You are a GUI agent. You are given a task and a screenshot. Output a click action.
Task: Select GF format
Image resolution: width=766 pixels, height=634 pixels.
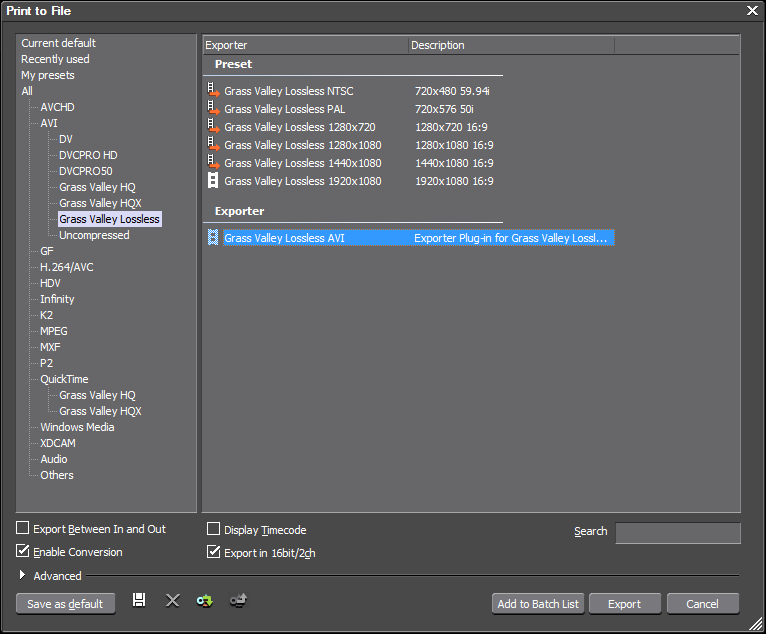coord(47,251)
